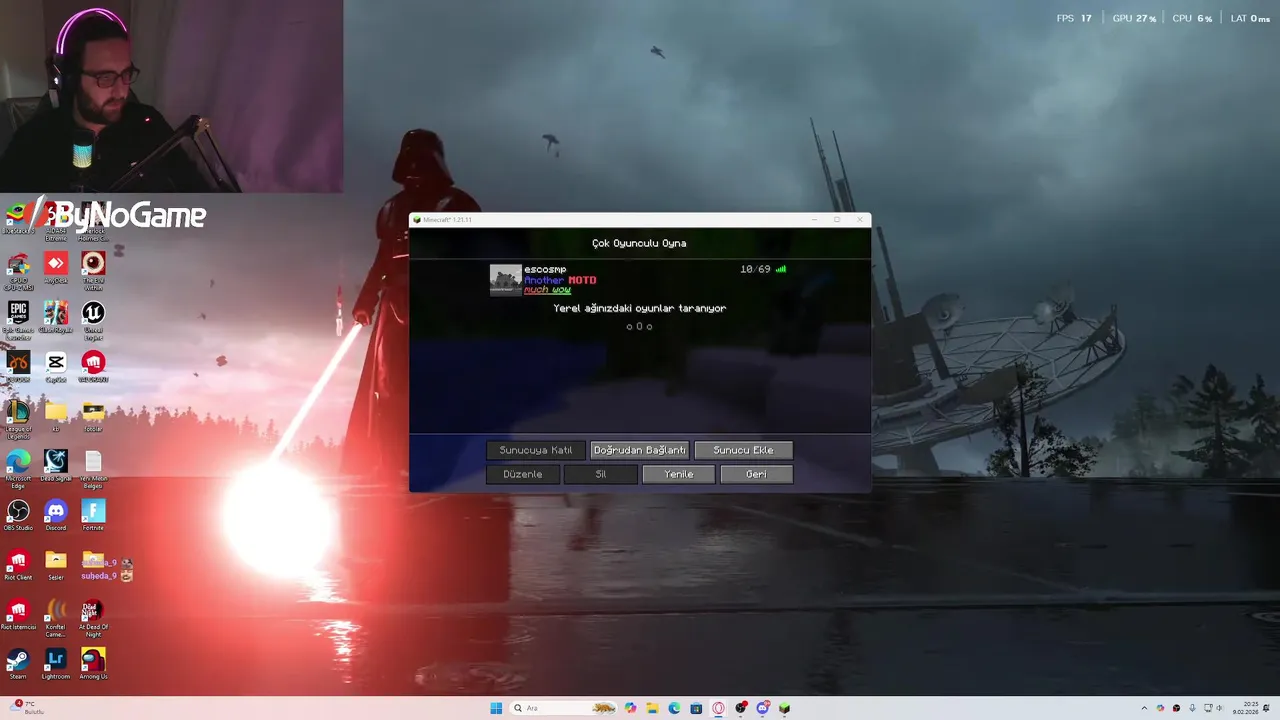This screenshot has height=720, width=1280.
Task: Launch Steam desktop shortcut
Action: click(x=18, y=664)
